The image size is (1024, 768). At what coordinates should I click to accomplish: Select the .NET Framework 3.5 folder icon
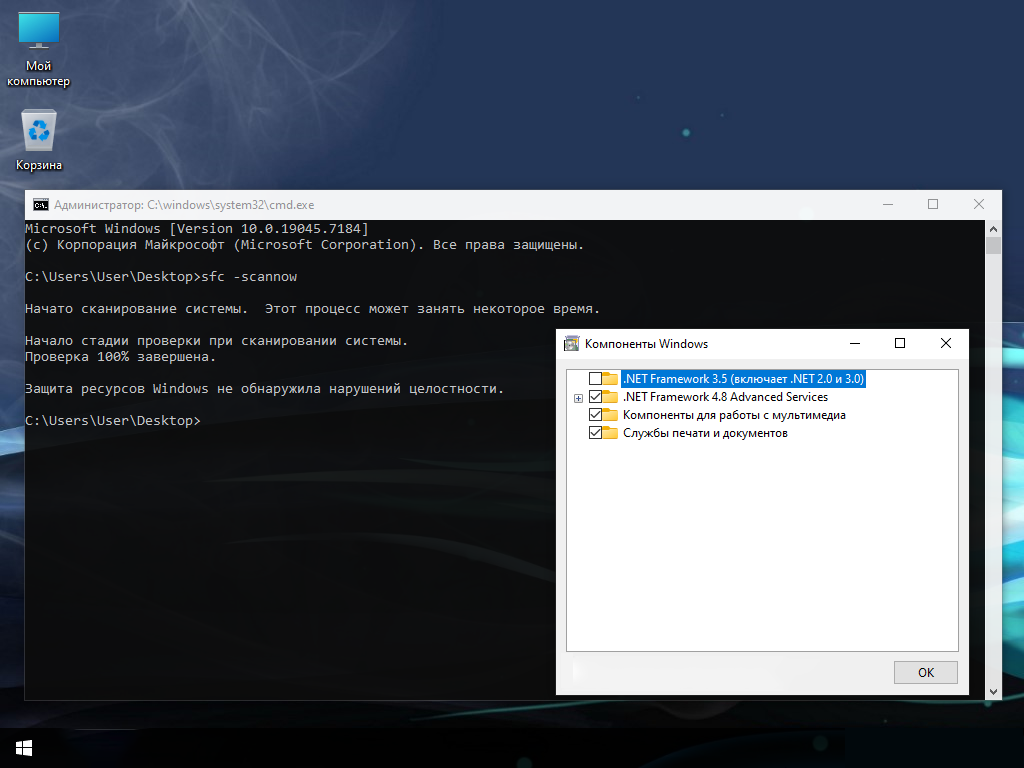click(x=610, y=379)
